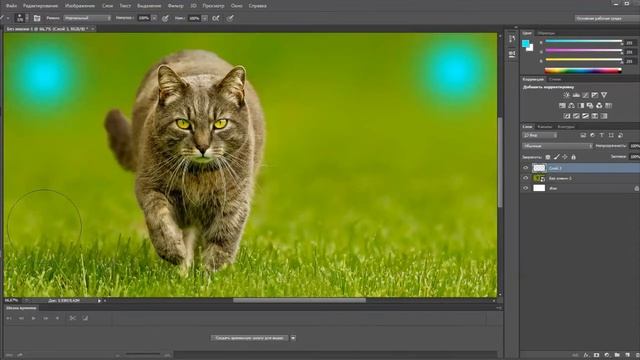Open the opacity slider arrow in options bar
Viewport: 640px width, 360px height.
(154, 18)
